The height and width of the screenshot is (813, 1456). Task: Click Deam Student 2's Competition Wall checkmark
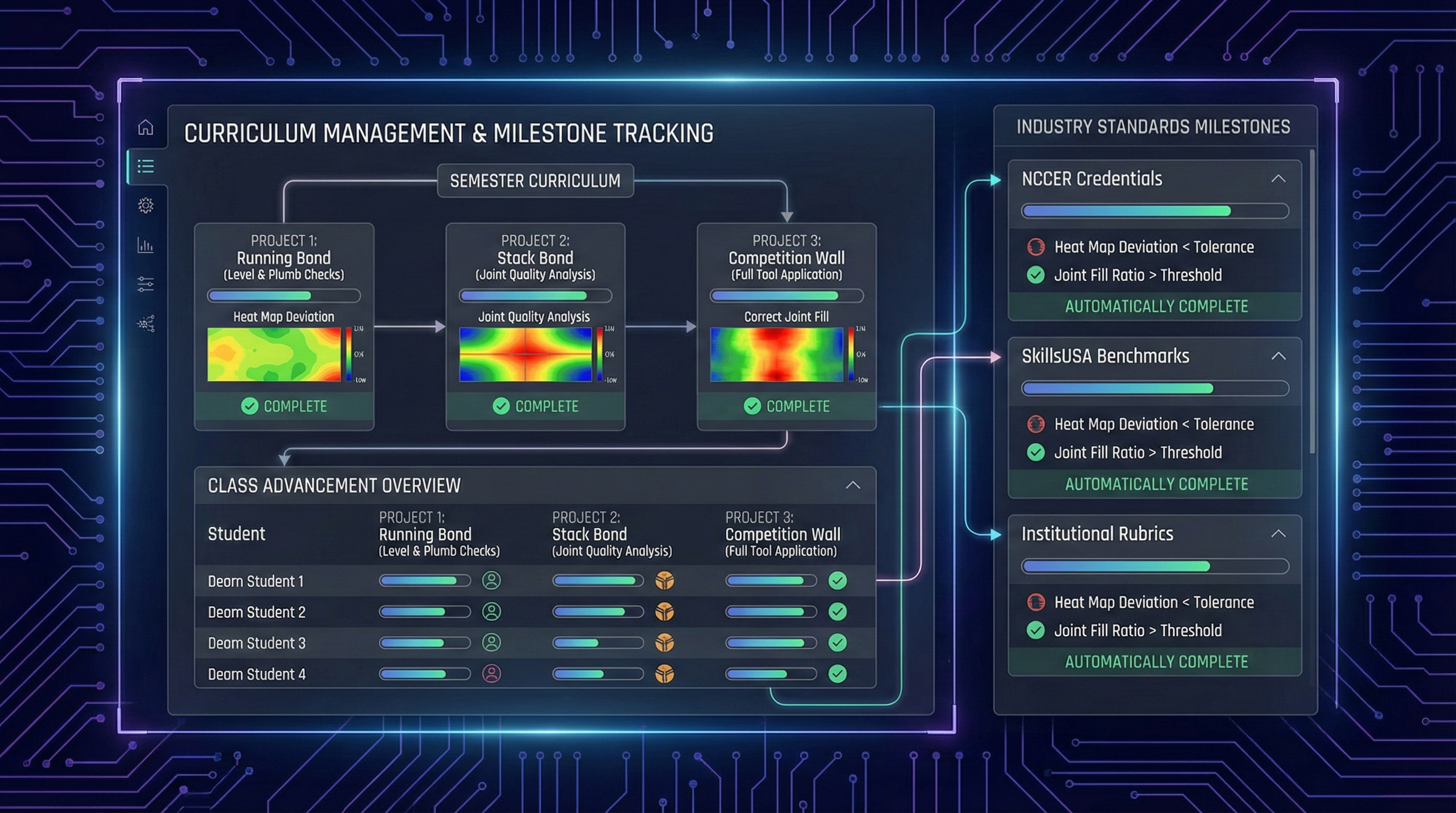point(837,611)
